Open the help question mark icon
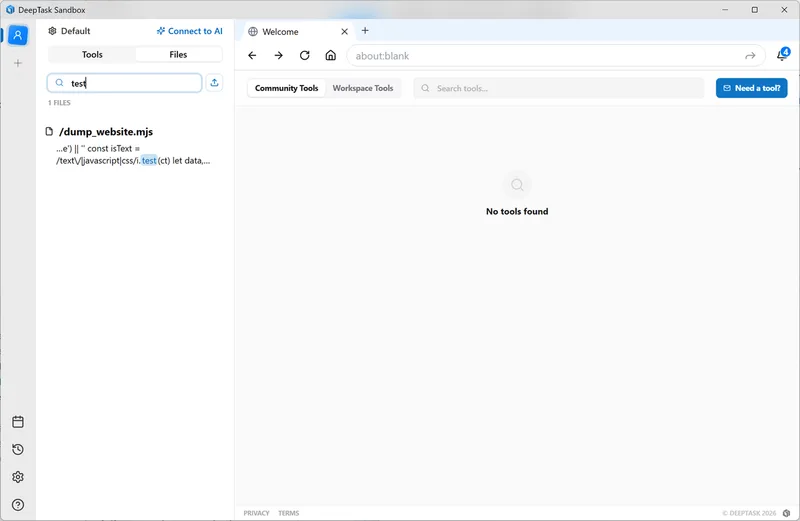 click(17, 505)
